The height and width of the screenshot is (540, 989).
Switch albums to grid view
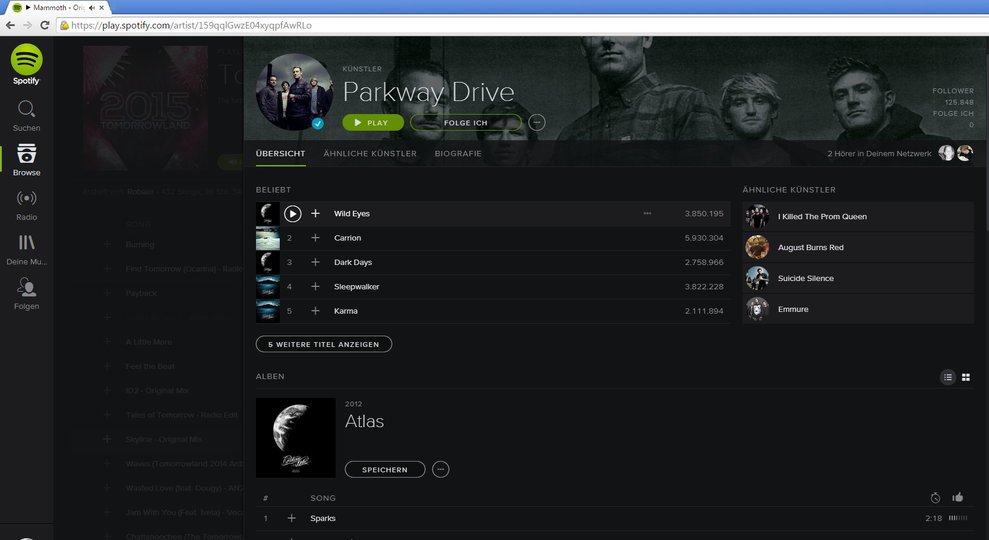(966, 377)
